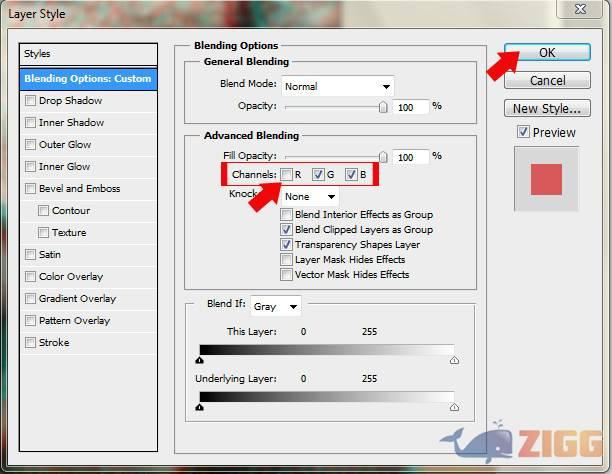The image size is (612, 474).
Task: Enable Blend Interior Effects as Group
Action: 287,214
